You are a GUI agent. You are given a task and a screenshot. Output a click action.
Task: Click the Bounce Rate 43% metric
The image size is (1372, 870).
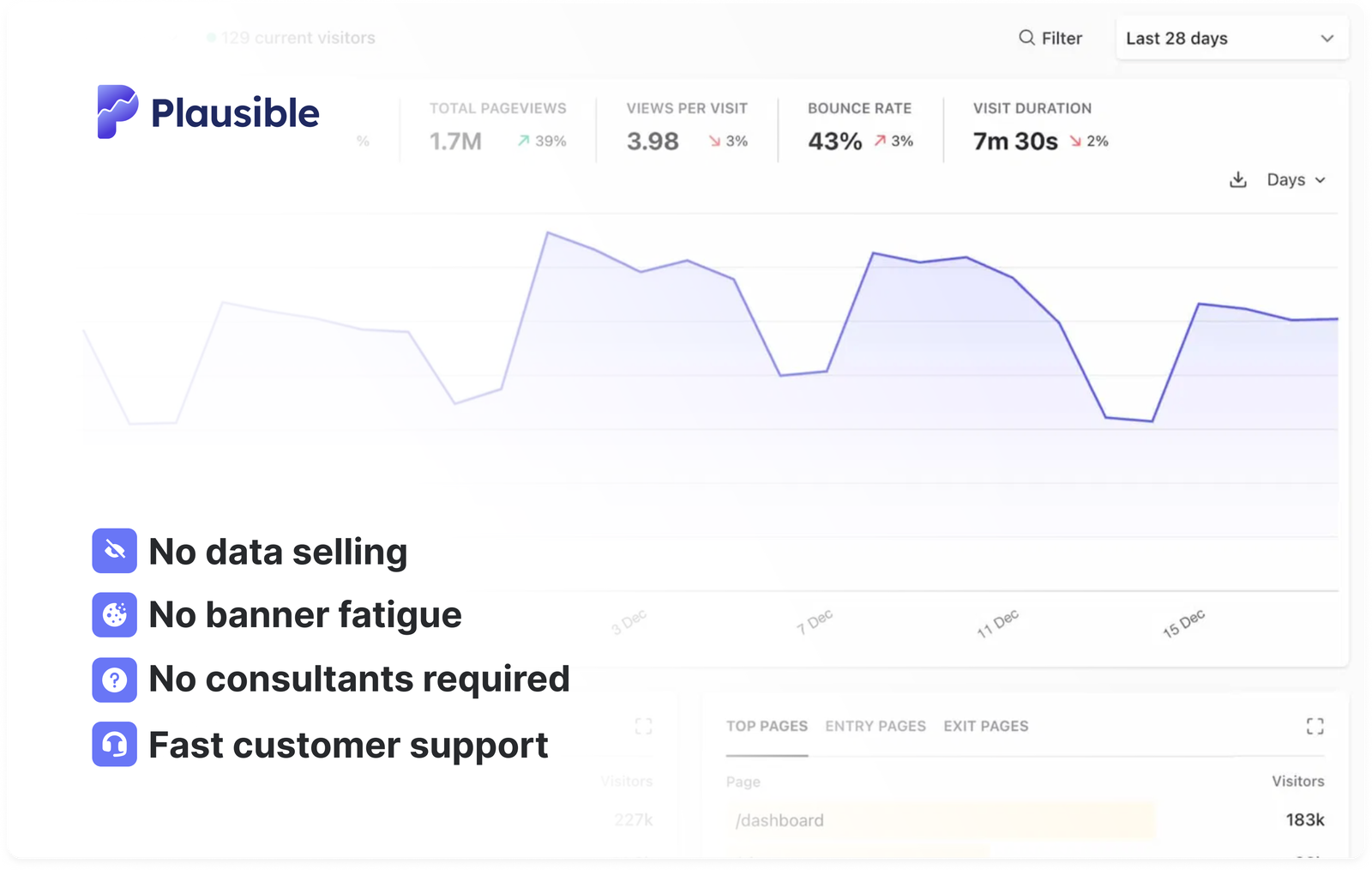click(833, 141)
